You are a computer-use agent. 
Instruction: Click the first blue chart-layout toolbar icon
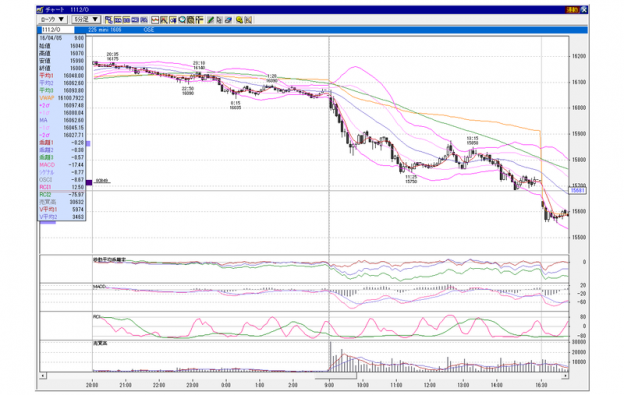point(109,20)
